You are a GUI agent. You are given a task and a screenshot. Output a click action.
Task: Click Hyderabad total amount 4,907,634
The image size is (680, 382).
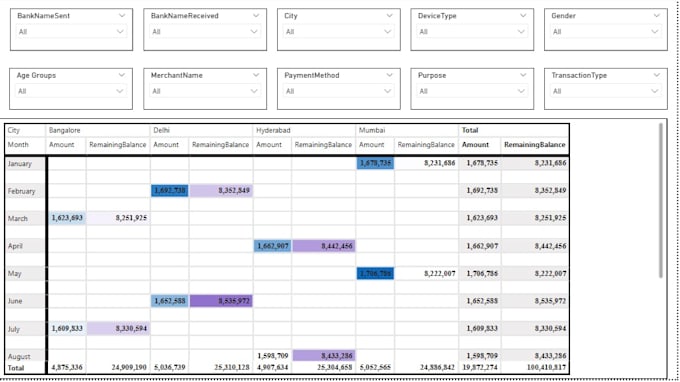pos(272,367)
